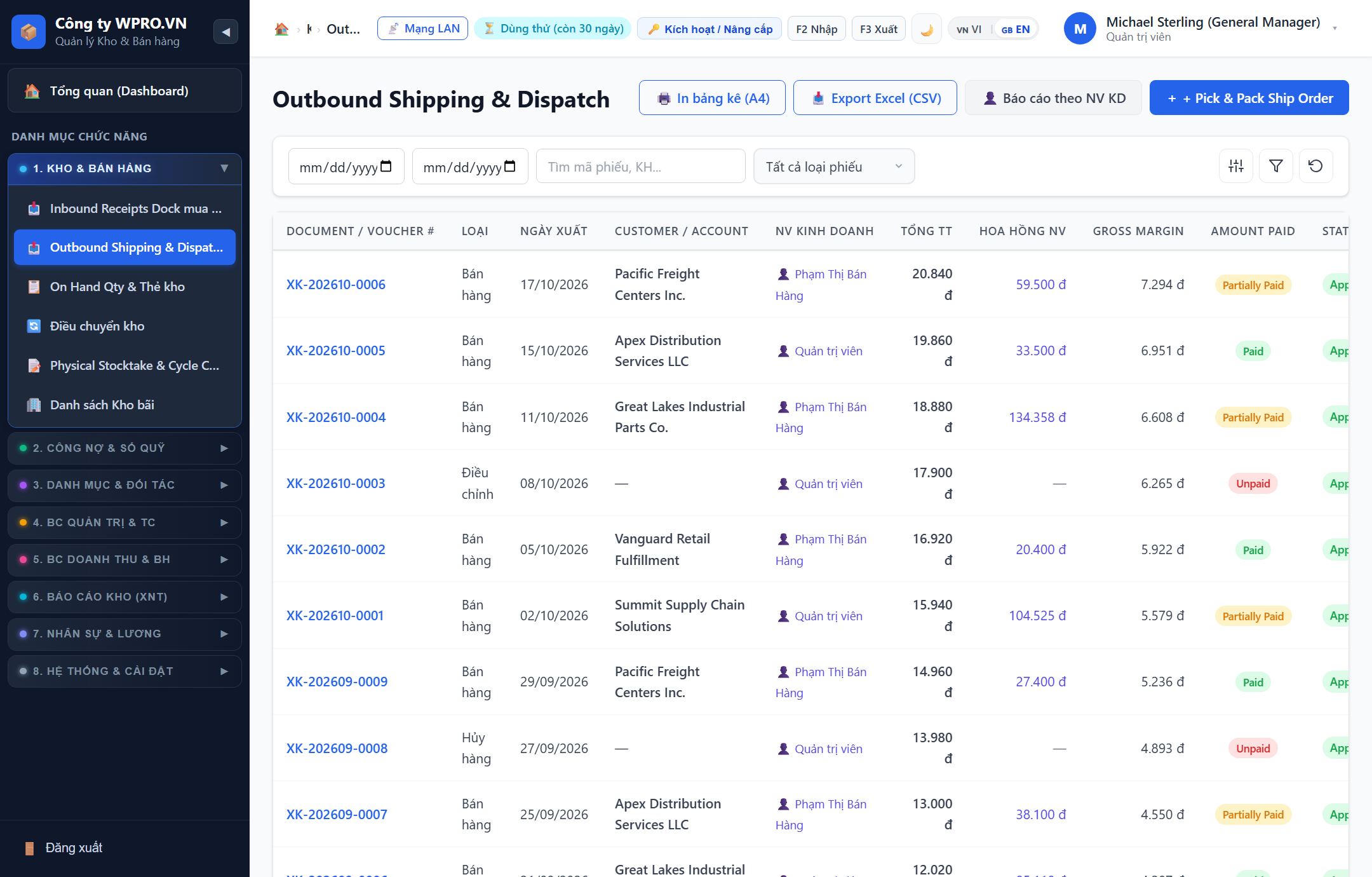Click user avatar M circle
Viewport: 1372px width, 877px height.
pos(1080,29)
